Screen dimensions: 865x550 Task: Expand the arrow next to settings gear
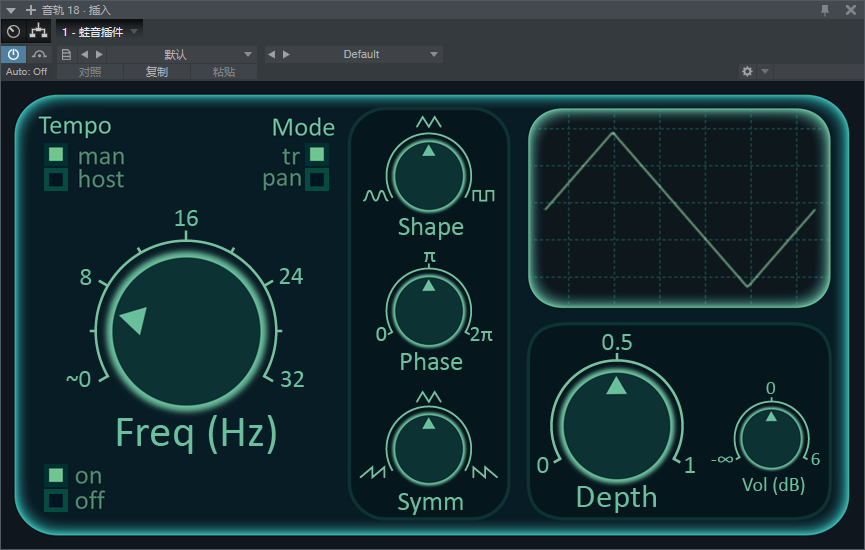(x=765, y=71)
